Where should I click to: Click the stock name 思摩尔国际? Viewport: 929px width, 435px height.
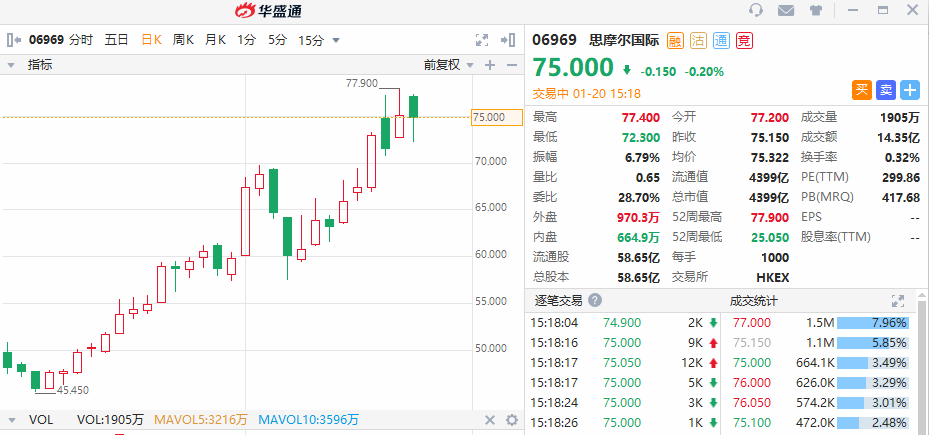click(x=624, y=40)
